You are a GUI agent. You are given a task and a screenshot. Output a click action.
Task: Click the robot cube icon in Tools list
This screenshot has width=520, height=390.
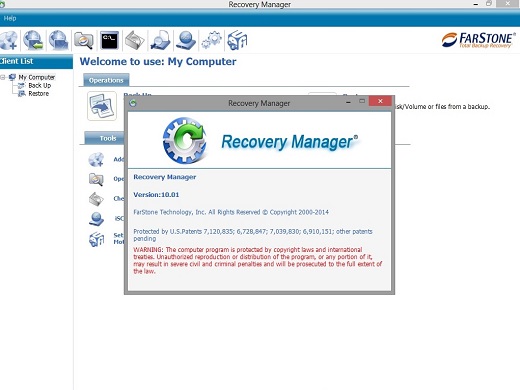96,239
